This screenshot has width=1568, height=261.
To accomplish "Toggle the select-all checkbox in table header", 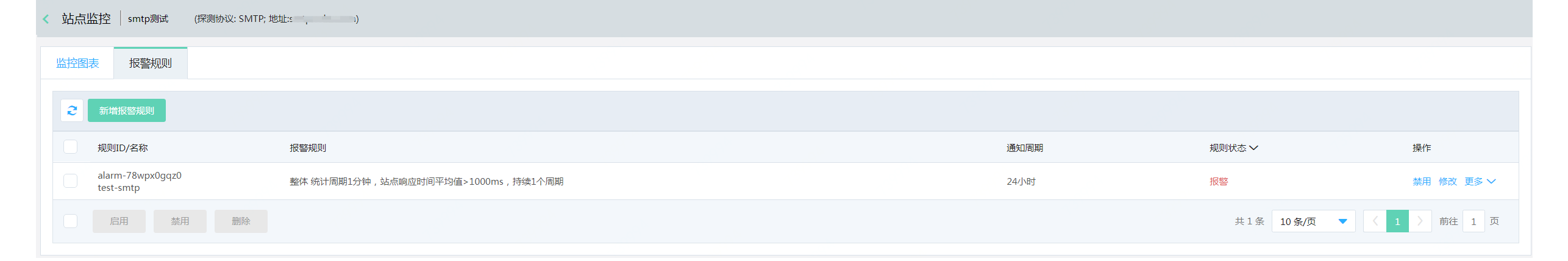I will pyautogui.click(x=71, y=147).
